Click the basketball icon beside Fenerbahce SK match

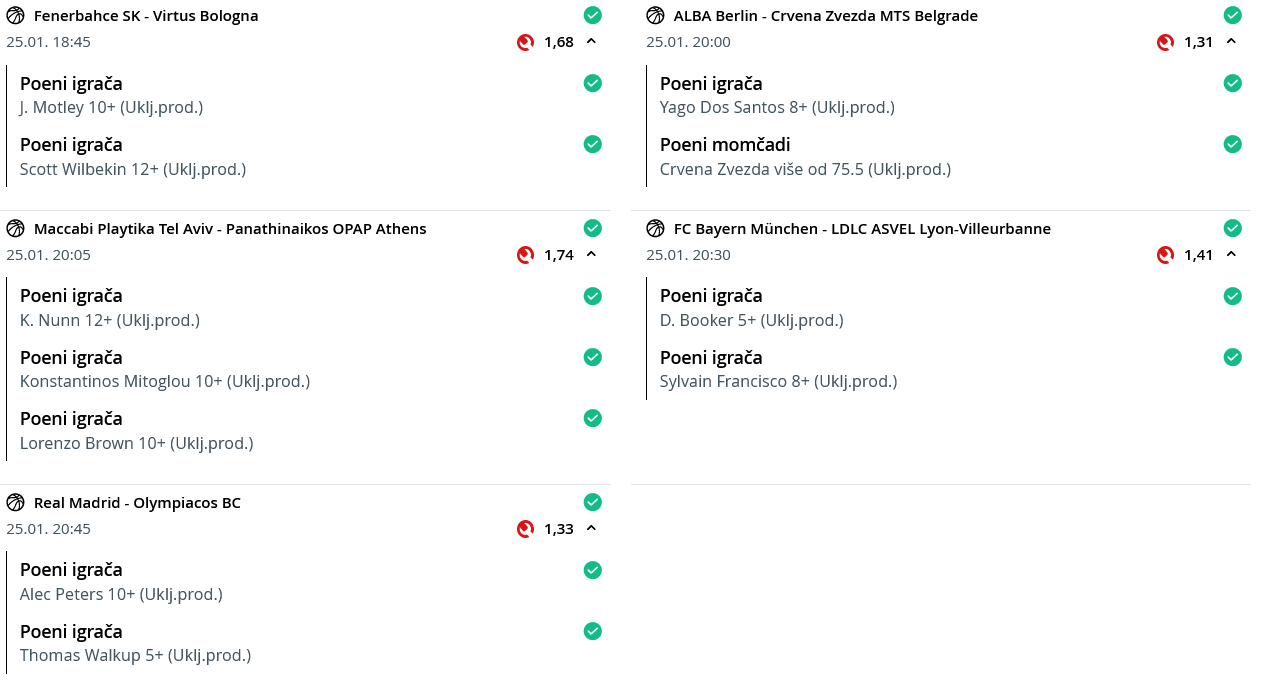[x=15, y=16]
